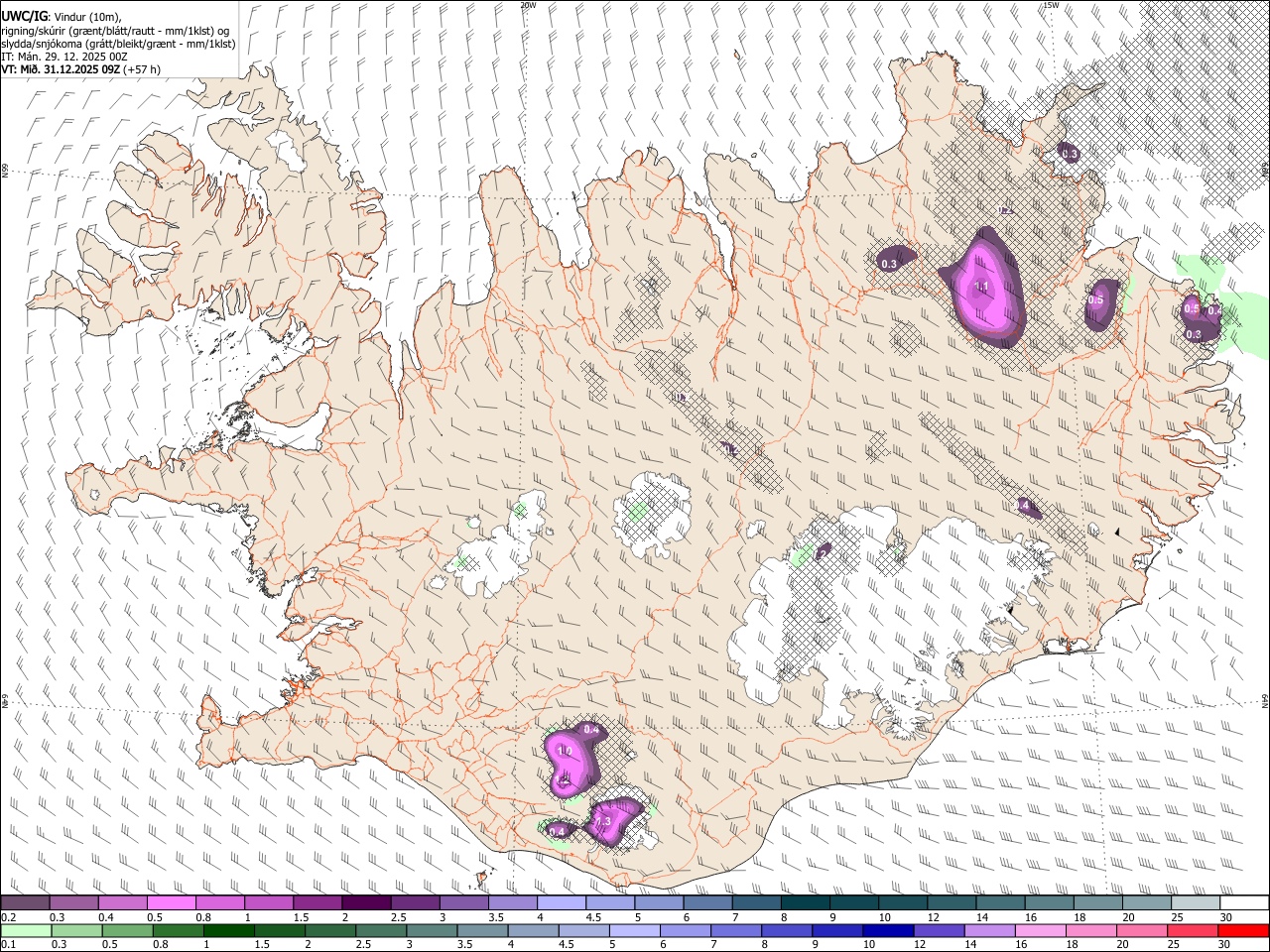Click the 'rigning/skúrir' header line
Screen dimensions: 1270x952
click(x=116, y=31)
